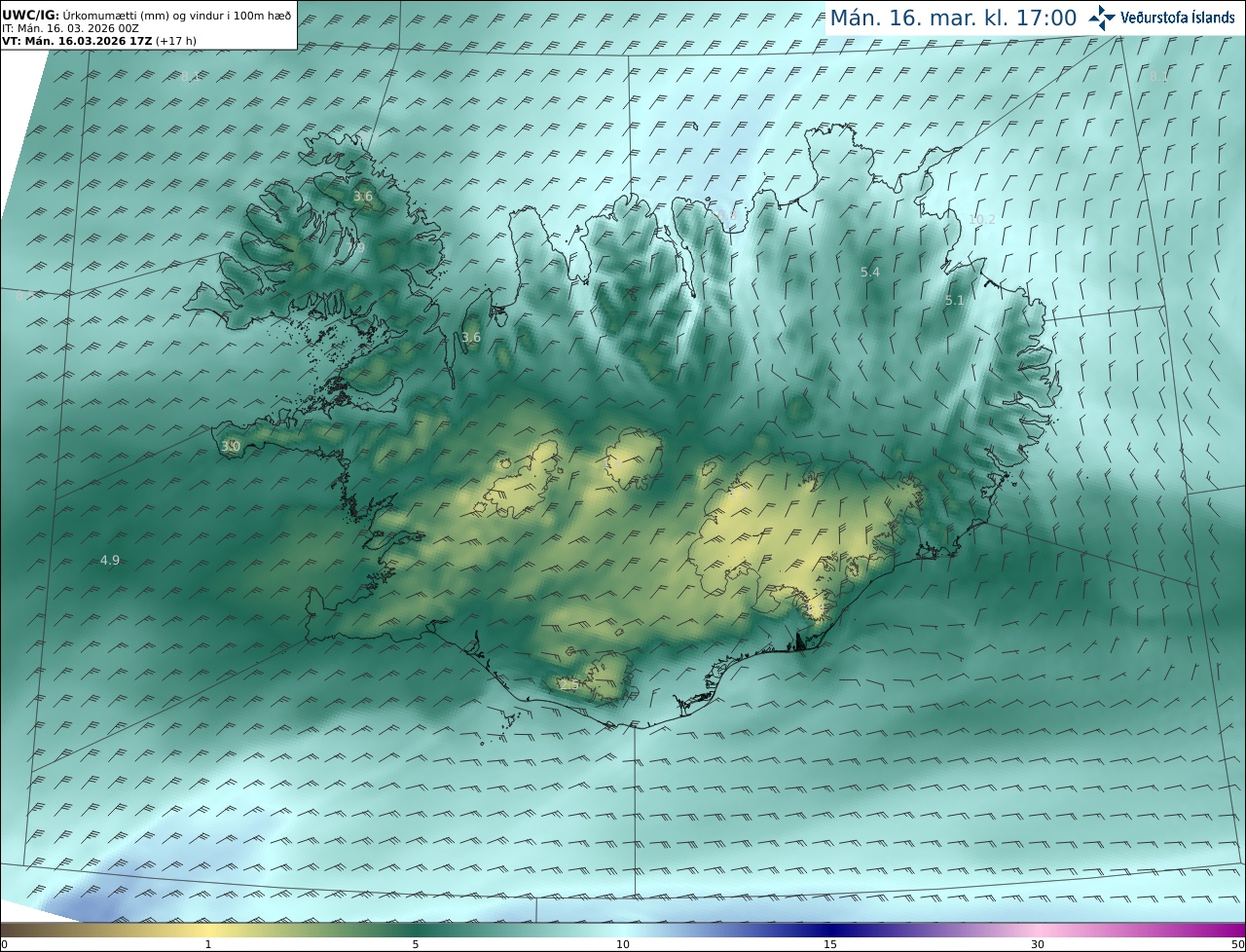Click the 'UWC/IG: Úrkomumætti (mm)' map title
The height and width of the screenshot is (952, 1246).
(x=147, y=16)
